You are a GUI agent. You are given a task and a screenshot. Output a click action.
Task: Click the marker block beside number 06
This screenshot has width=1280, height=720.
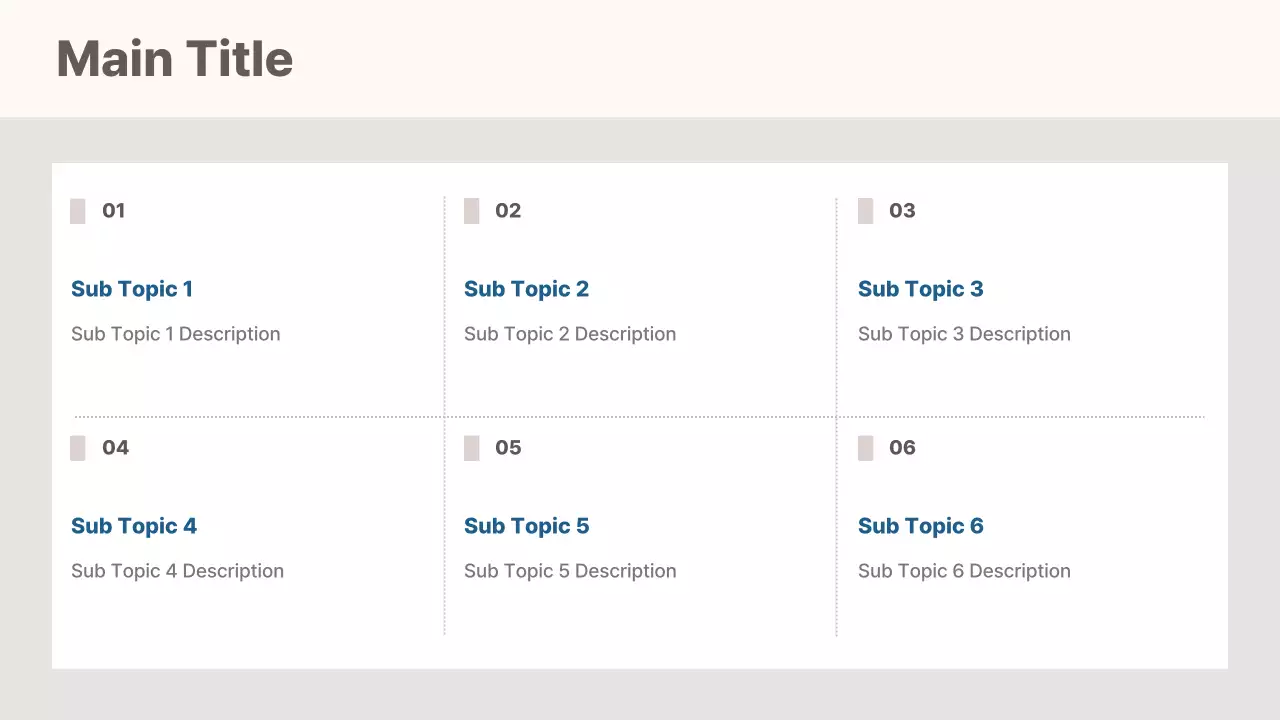(x=866, y=448)
